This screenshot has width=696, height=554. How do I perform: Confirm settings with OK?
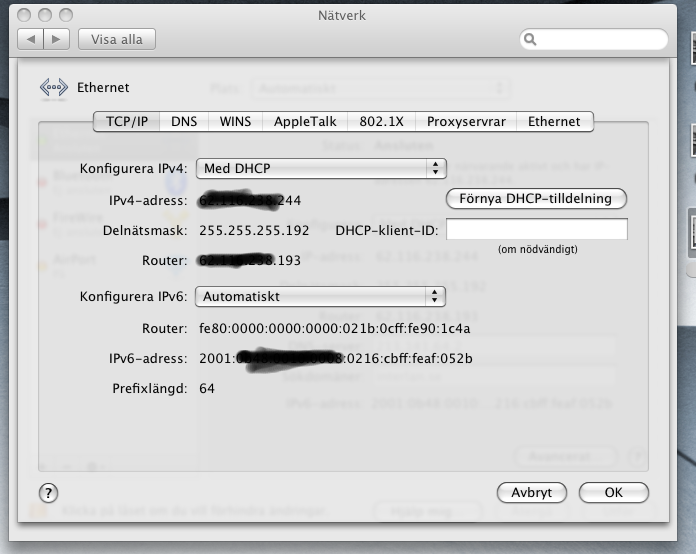613,493
